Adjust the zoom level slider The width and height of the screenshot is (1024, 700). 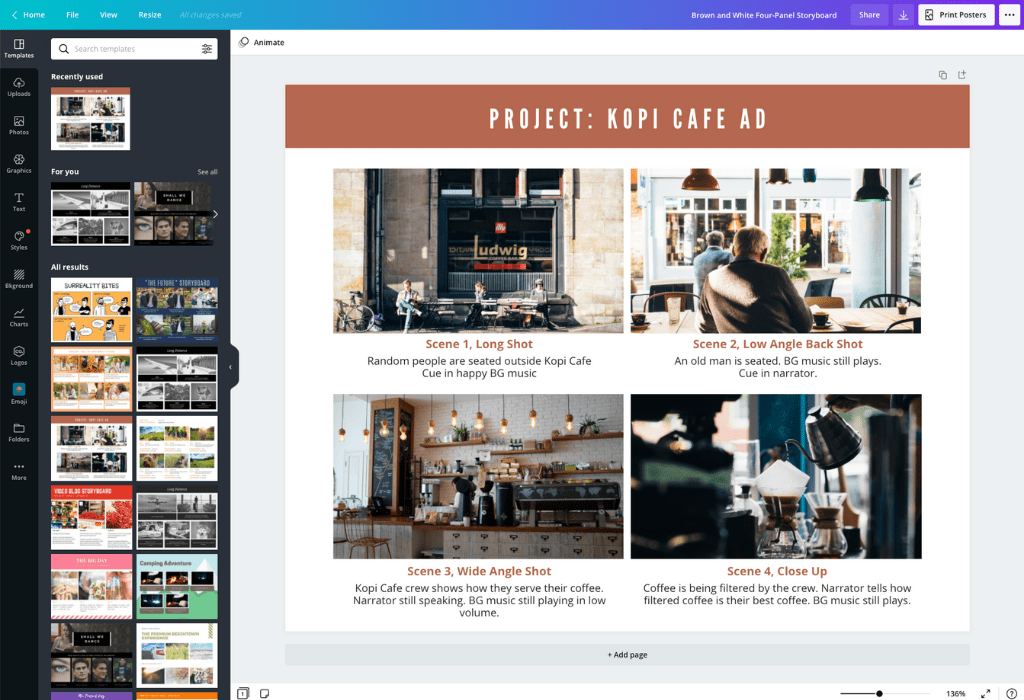(x=880, y=691)
